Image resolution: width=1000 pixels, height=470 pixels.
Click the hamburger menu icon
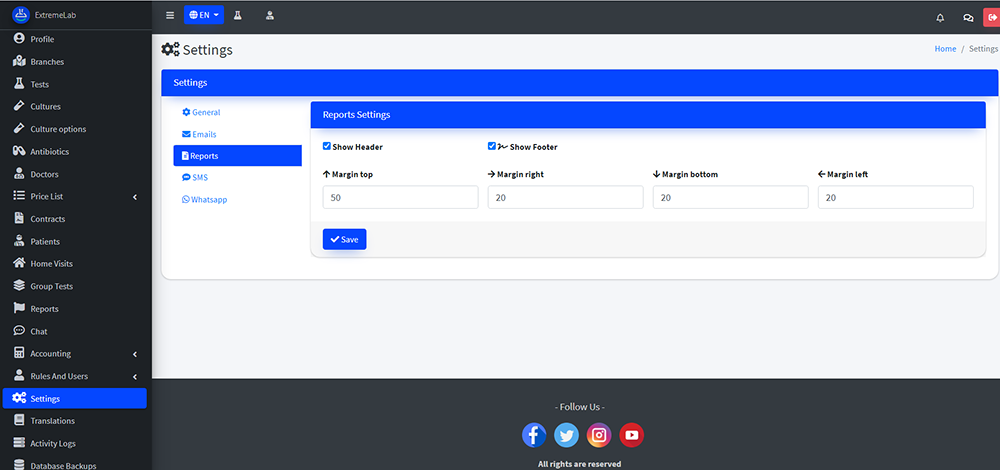pyautogui.click(x=170, y=16)
